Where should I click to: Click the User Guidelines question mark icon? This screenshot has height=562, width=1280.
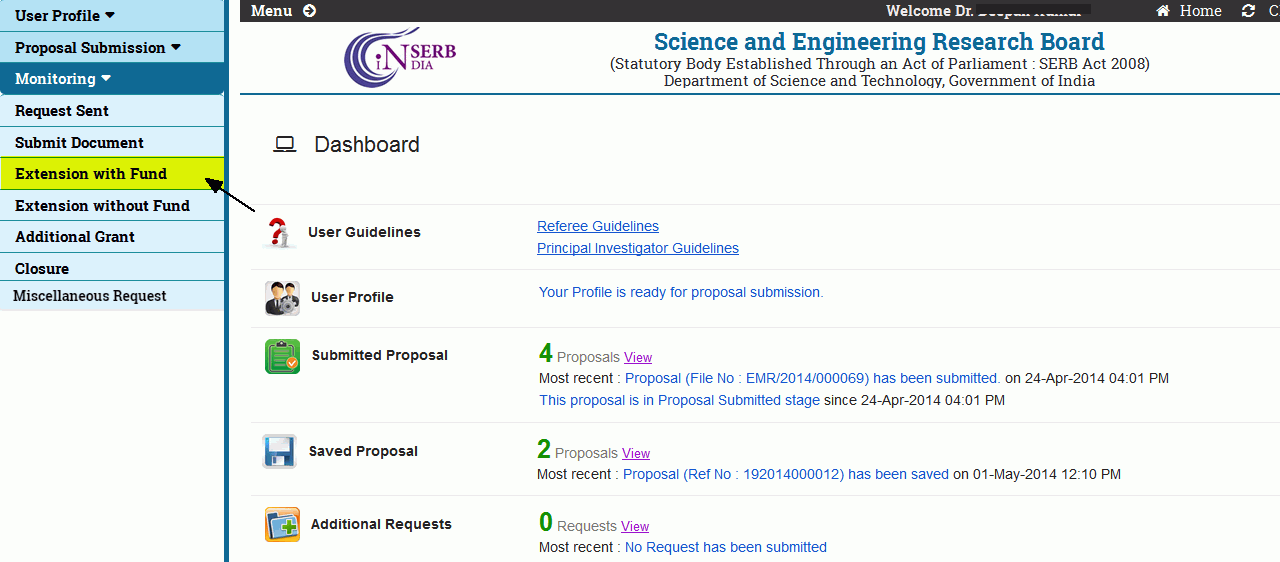(x=279, y=232)
